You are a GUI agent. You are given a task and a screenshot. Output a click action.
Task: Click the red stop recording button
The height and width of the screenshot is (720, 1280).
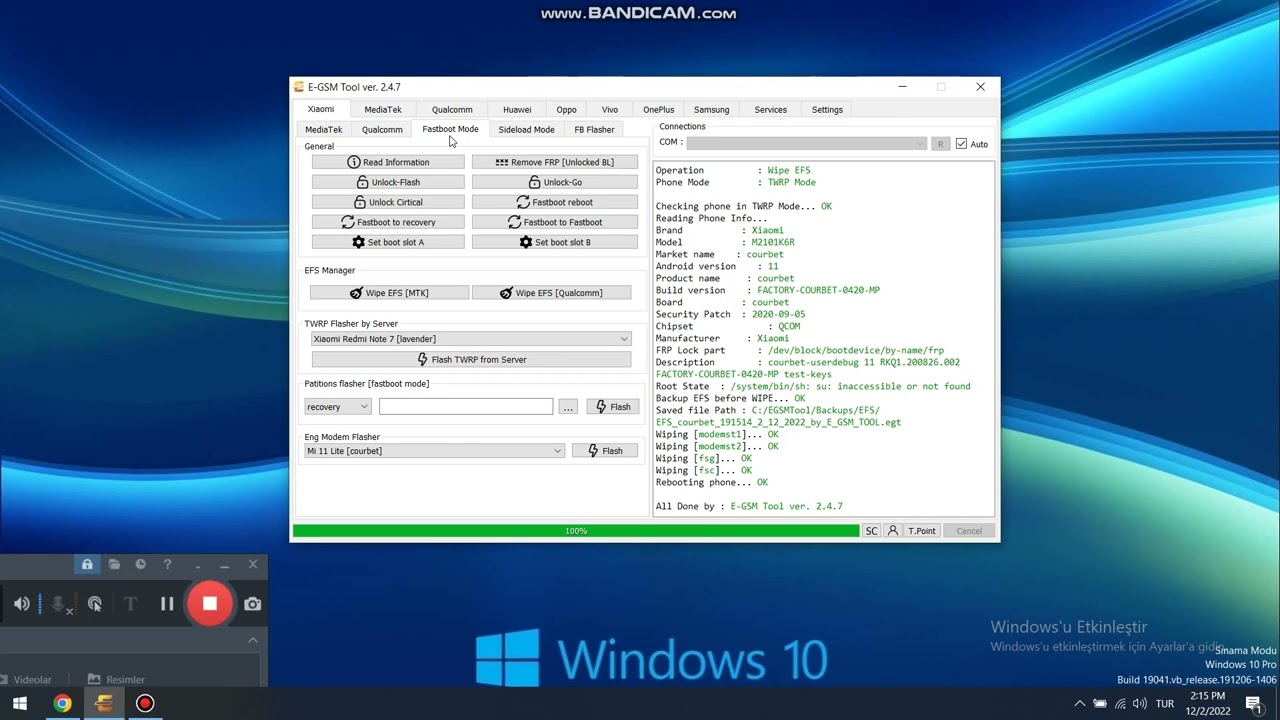(210, 604)
